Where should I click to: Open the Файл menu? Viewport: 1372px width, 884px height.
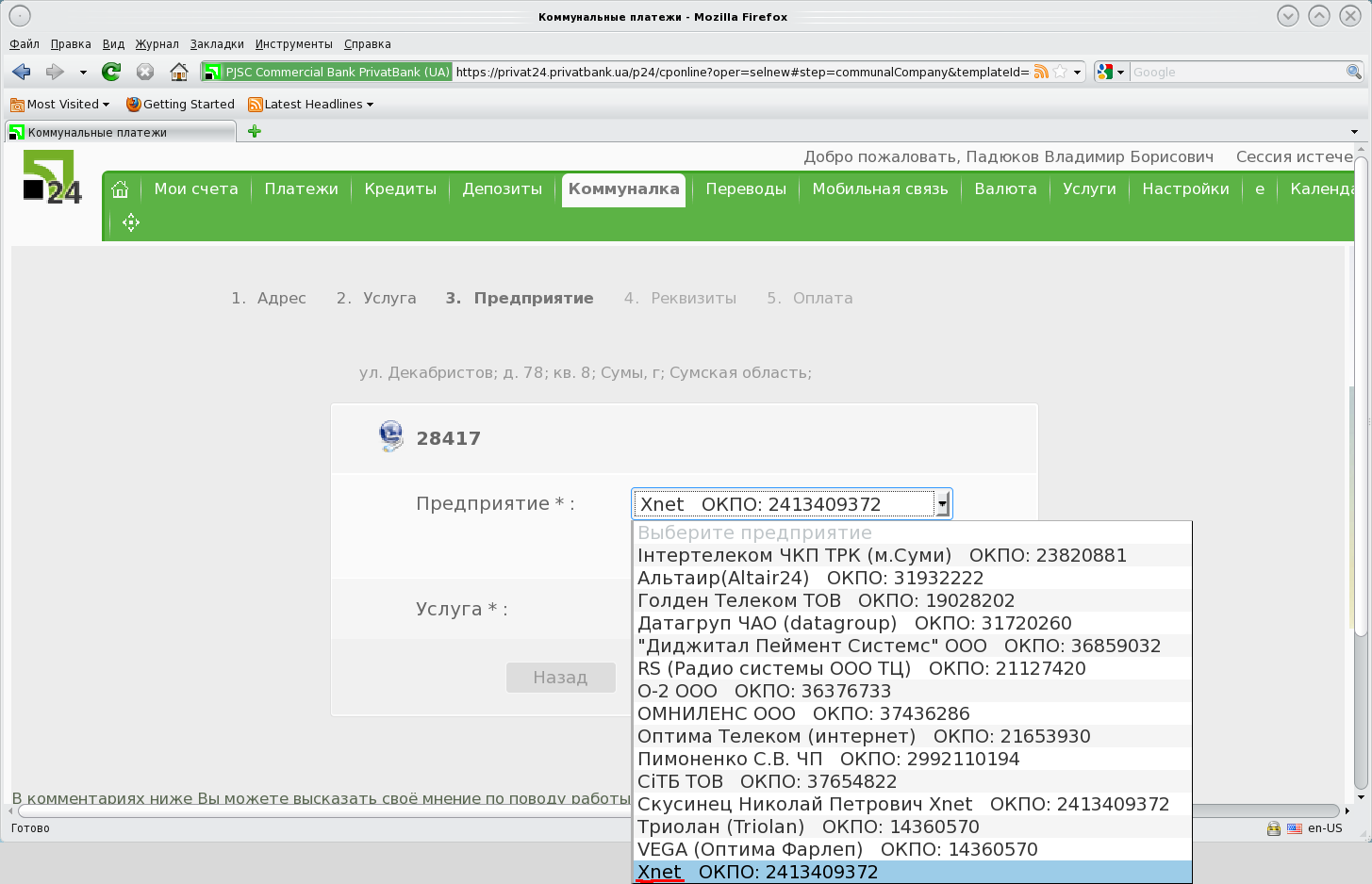(x=25, y=44)
